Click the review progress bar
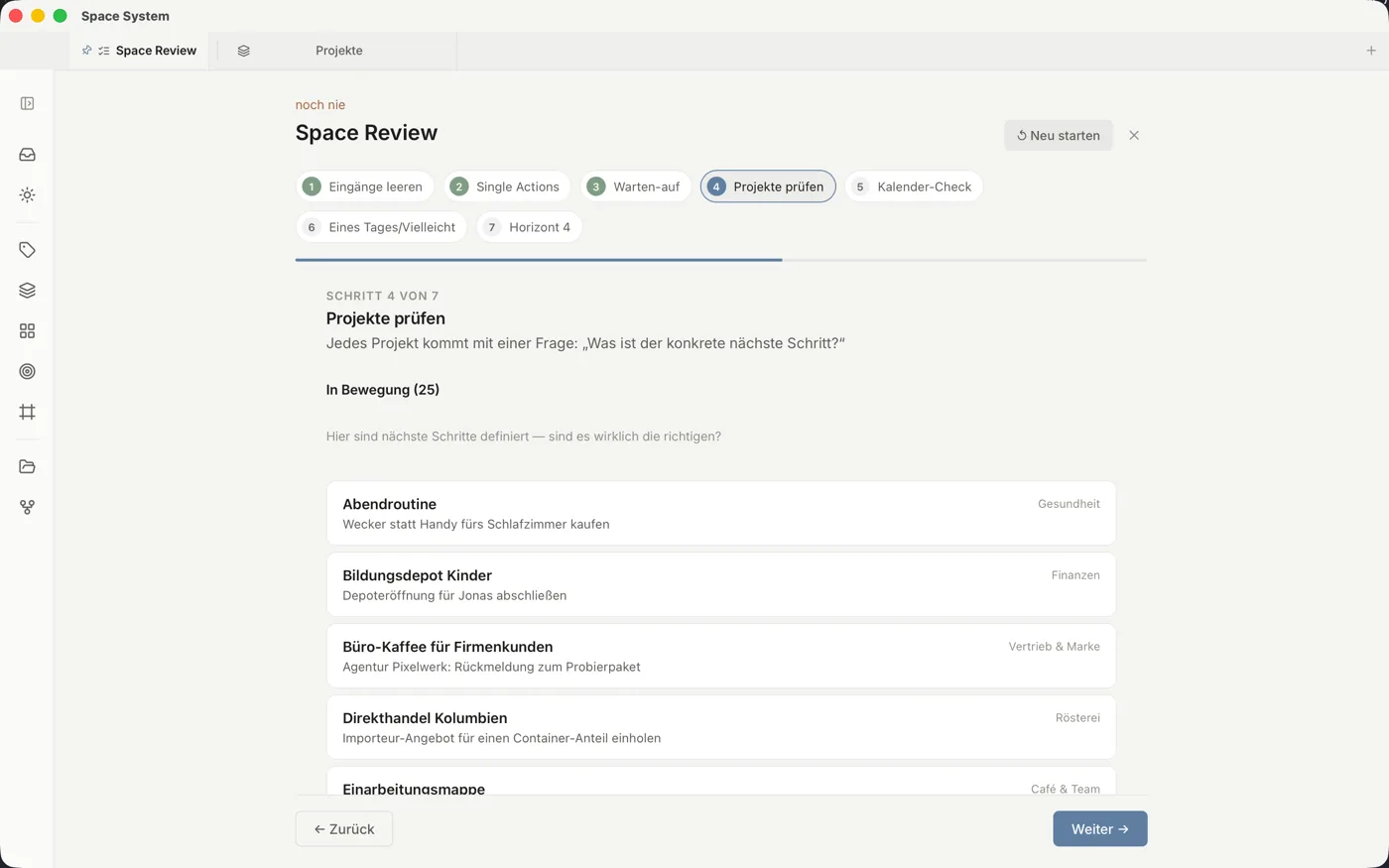Screen dimensions: 1389x868 (x=721, y=260)
